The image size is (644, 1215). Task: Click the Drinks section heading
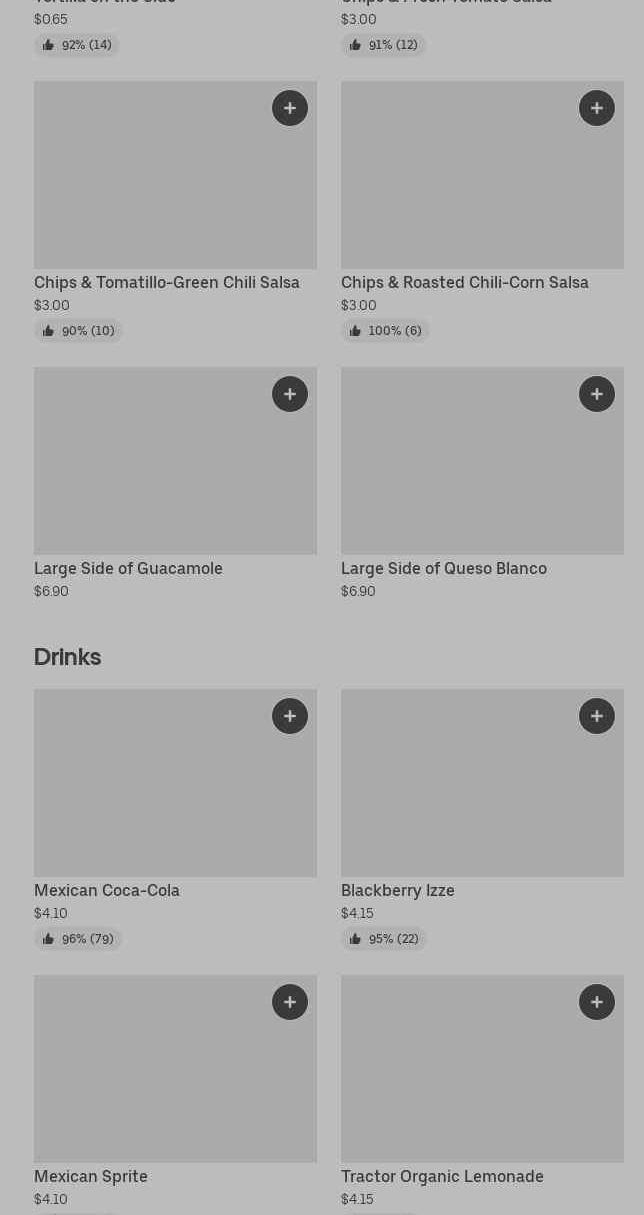pyautogui.click(x=67, y=656)
